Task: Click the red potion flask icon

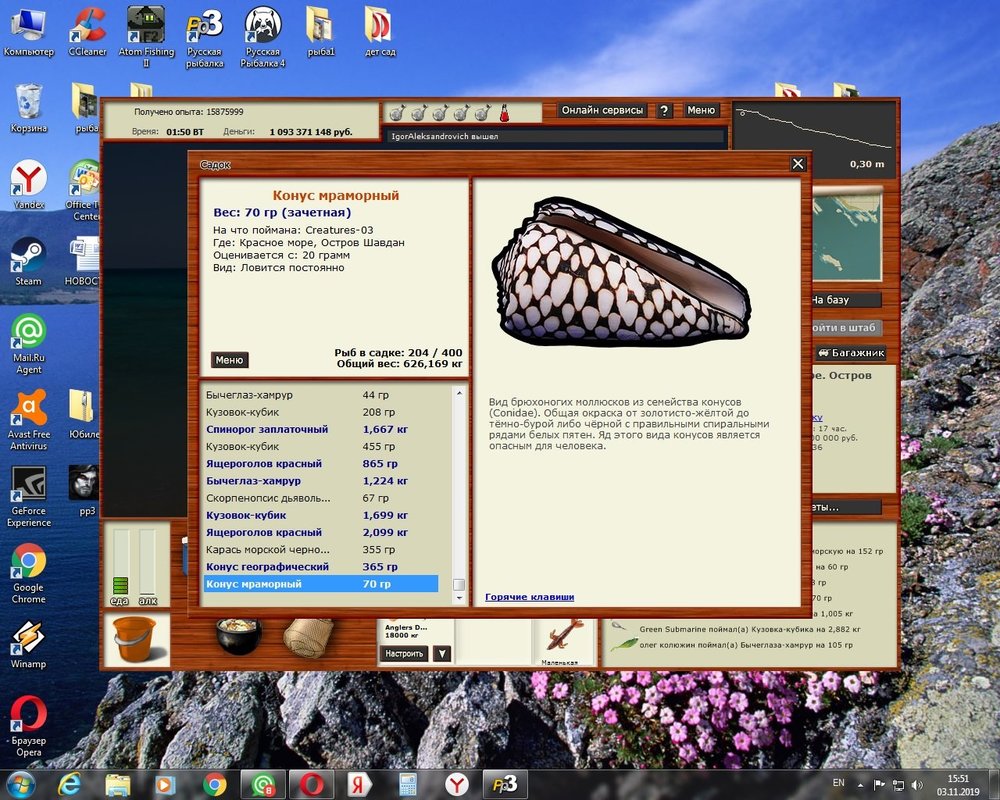Action: [506, 111]
